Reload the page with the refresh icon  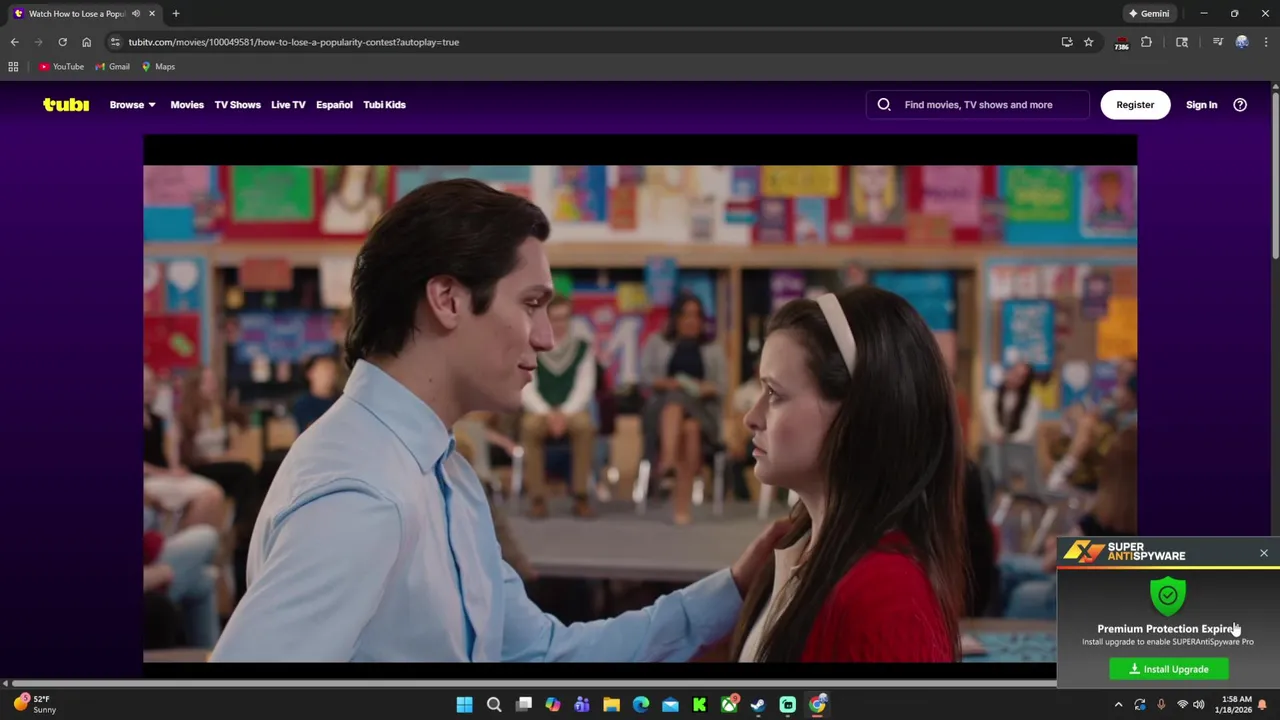click(x=62, y=42)
